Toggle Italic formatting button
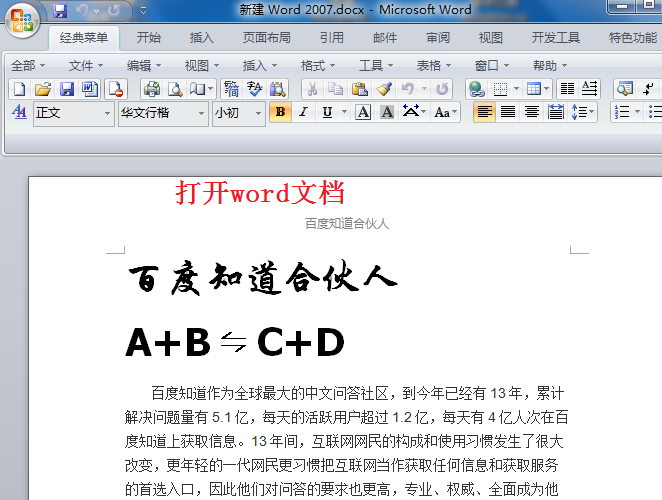662x500 pixels. [303, 112]
